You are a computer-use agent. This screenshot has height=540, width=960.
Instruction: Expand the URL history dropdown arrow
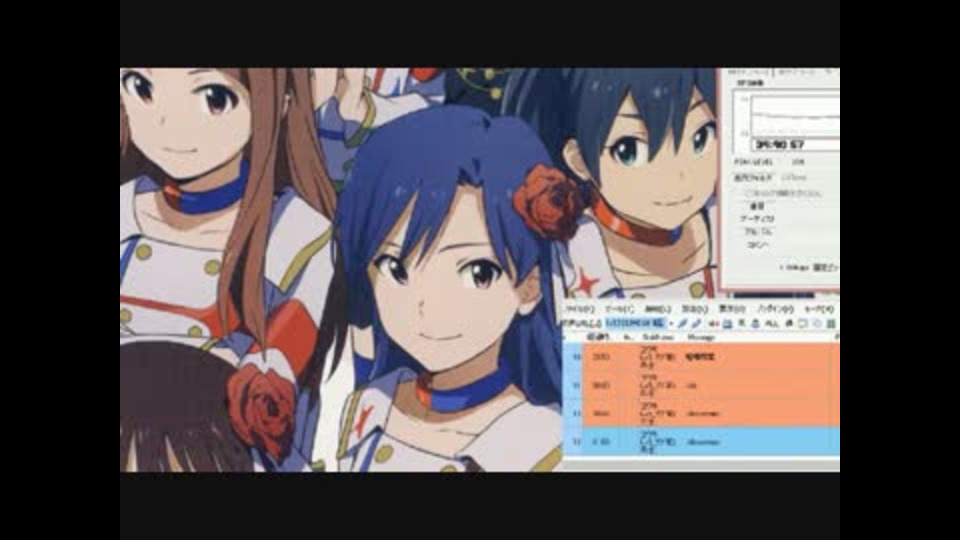click(x=671, y=323)
